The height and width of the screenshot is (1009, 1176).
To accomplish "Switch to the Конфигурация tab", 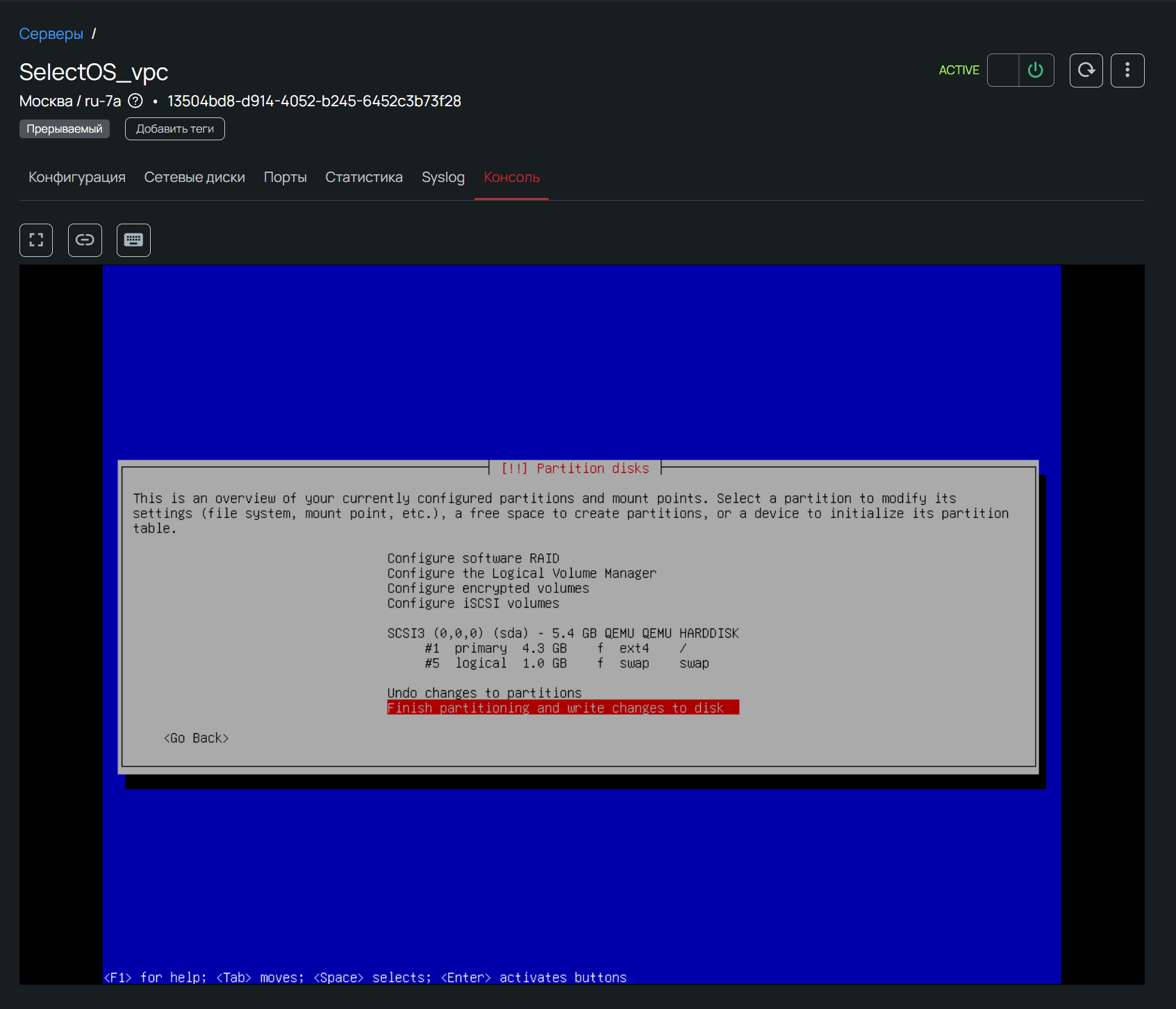I will click(x=77, y=178).
